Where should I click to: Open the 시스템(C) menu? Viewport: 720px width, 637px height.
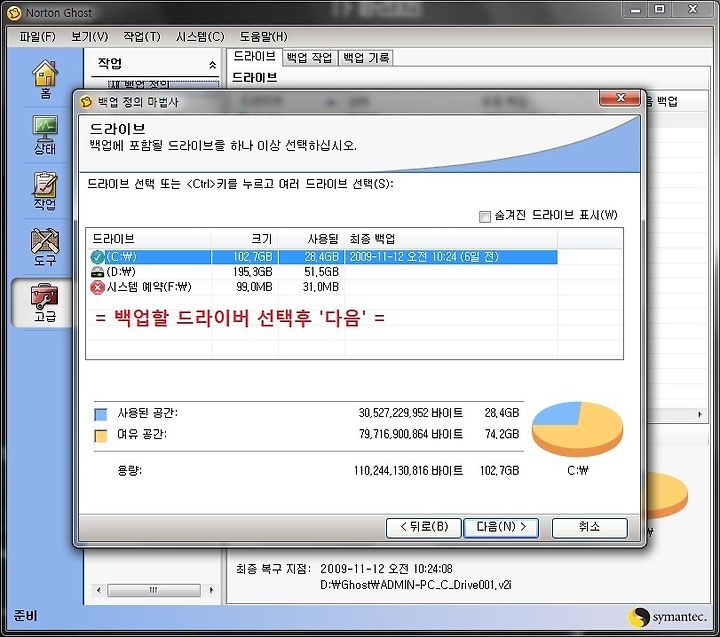tap(200, 37)
